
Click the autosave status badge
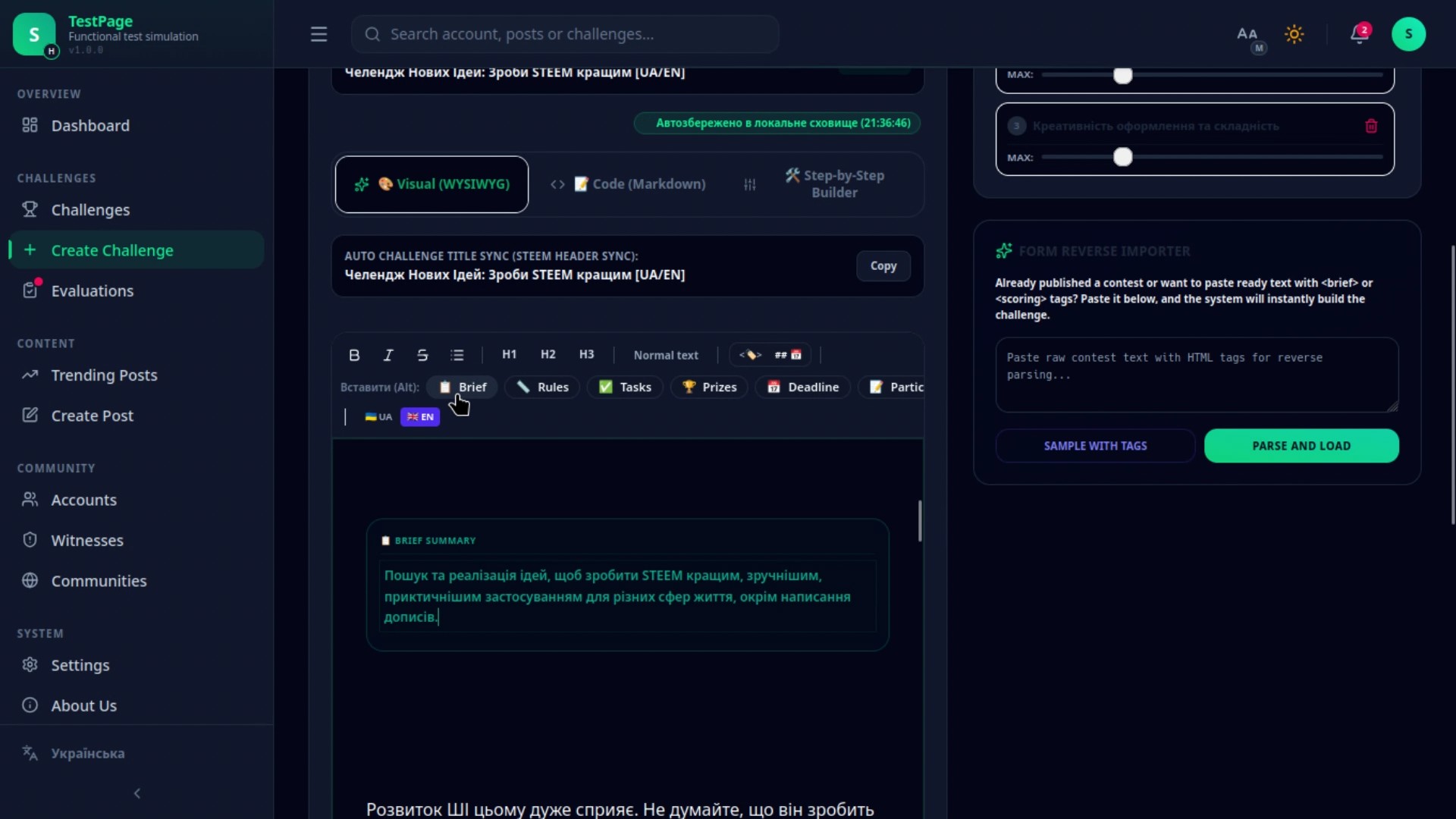(x=777, y=123)
